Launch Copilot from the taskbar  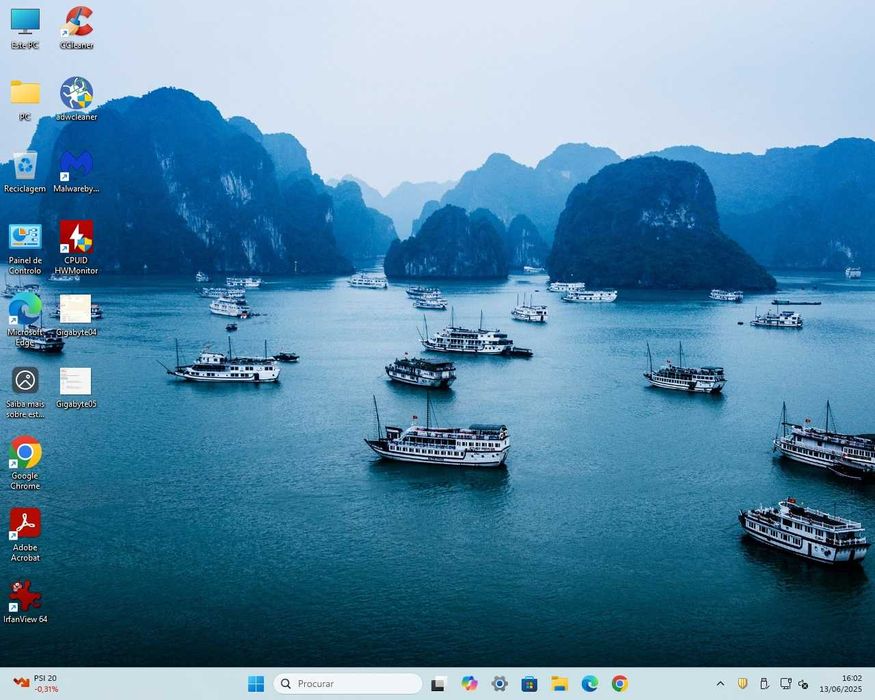[469, 683]
